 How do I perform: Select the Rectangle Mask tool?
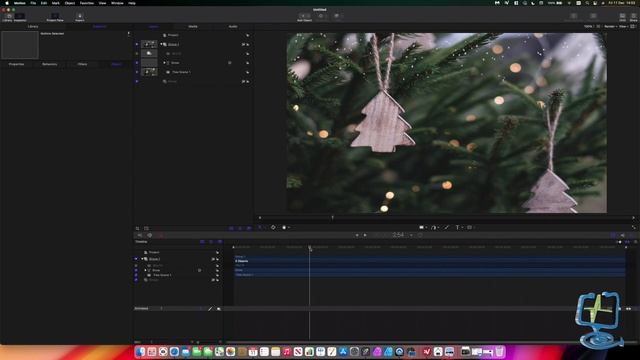[469, 227]
